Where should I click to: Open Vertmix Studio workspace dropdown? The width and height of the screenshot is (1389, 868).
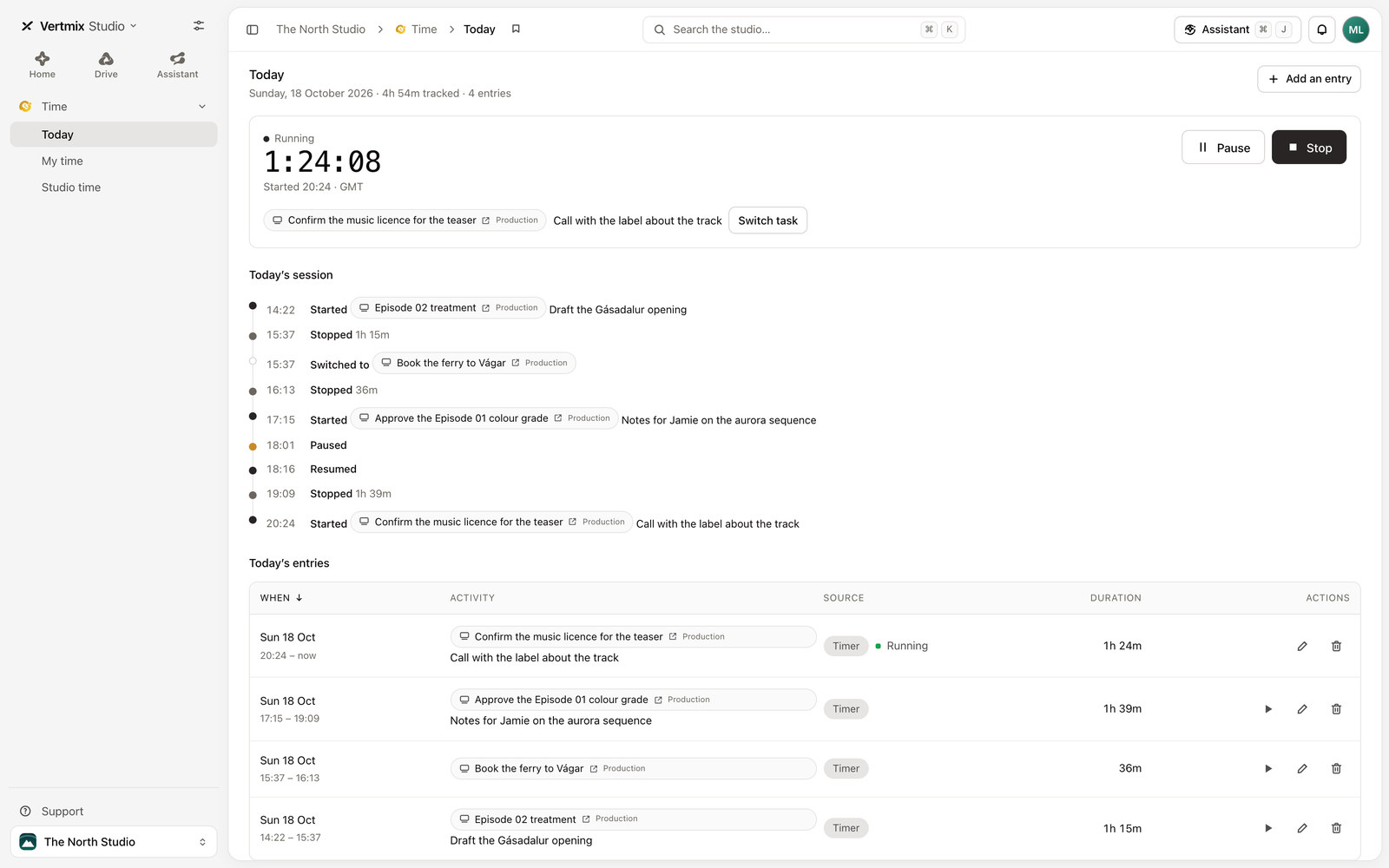pos(79,26)
